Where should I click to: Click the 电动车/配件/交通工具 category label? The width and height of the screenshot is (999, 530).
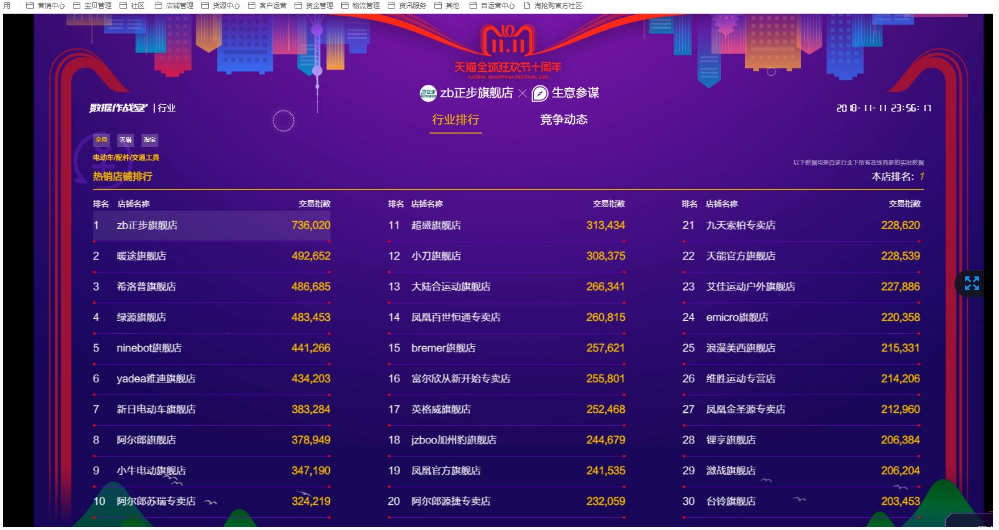[126, 157]
